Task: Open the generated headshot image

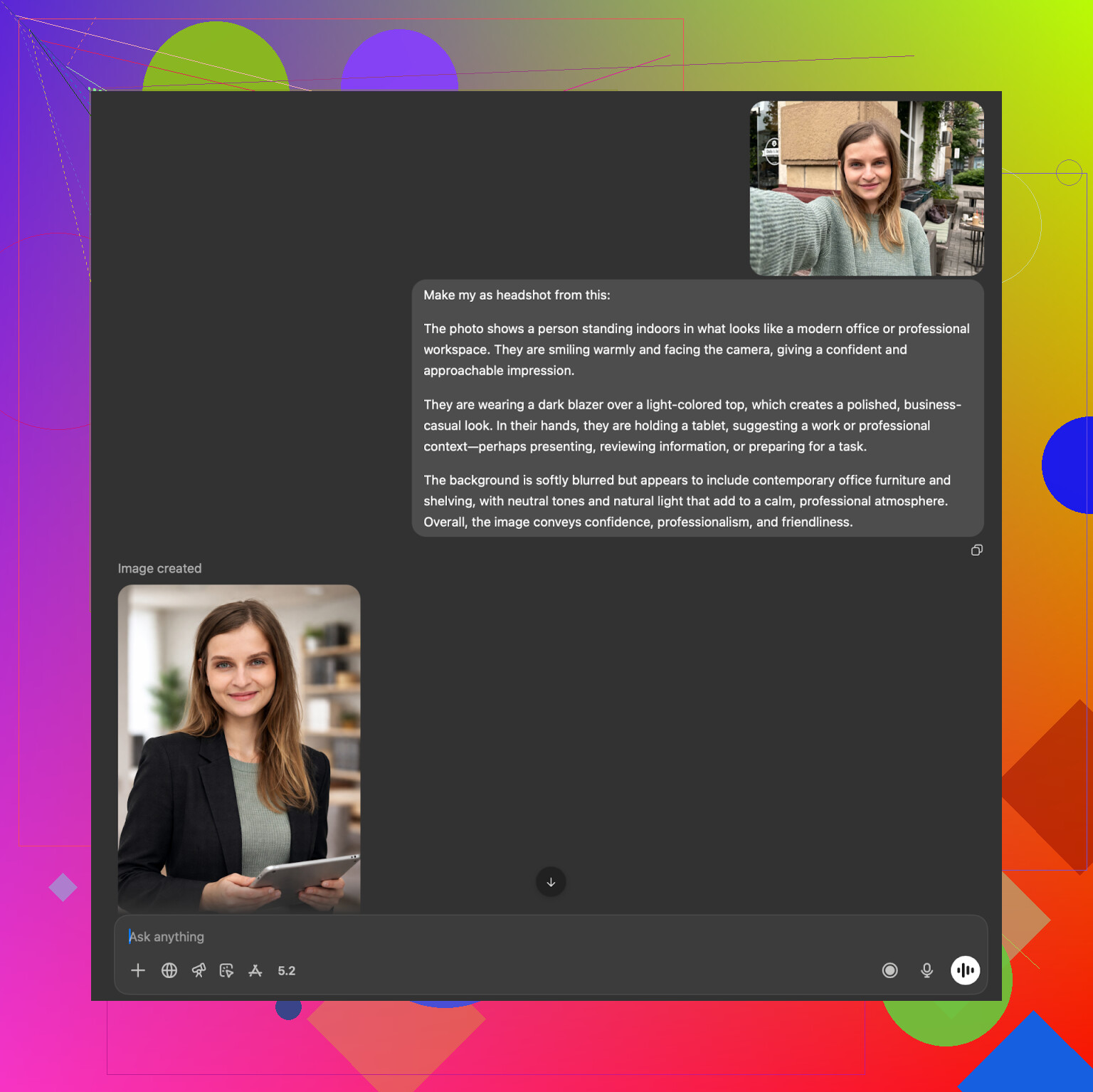Action: click(239, 747)
